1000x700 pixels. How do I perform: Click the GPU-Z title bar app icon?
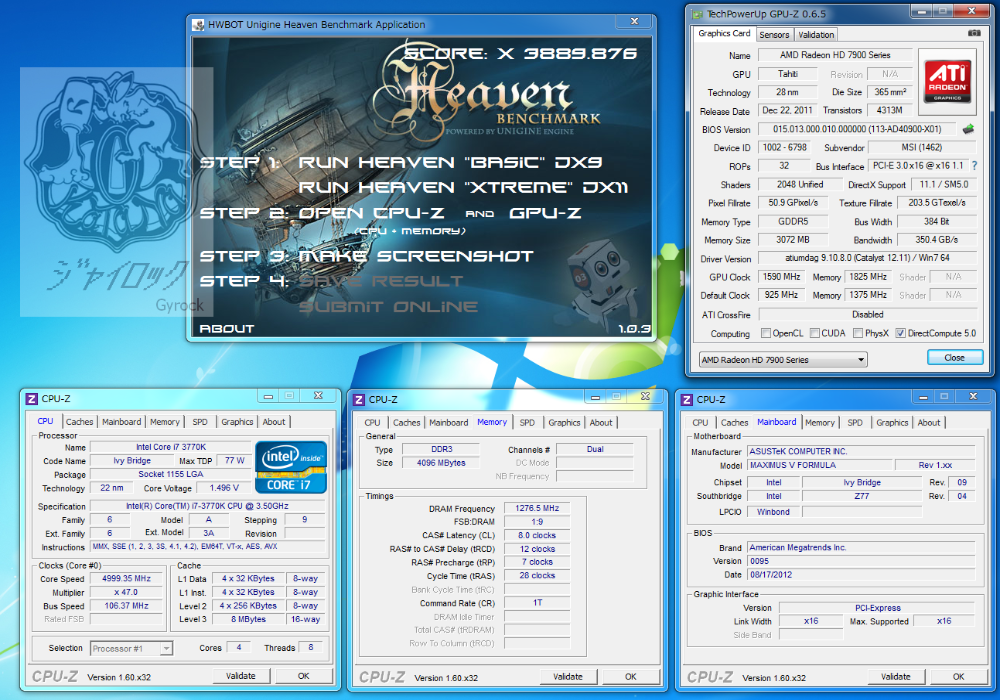coord(697,13)
